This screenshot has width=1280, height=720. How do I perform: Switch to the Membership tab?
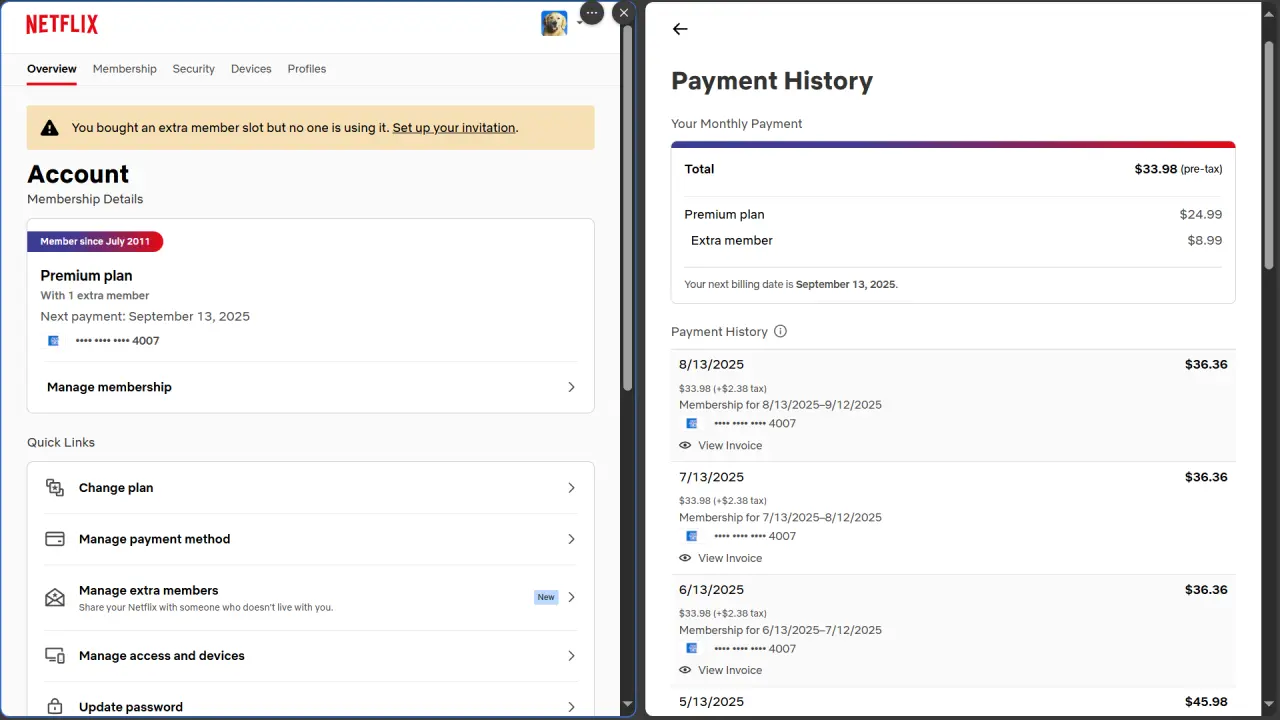[125, 69]
